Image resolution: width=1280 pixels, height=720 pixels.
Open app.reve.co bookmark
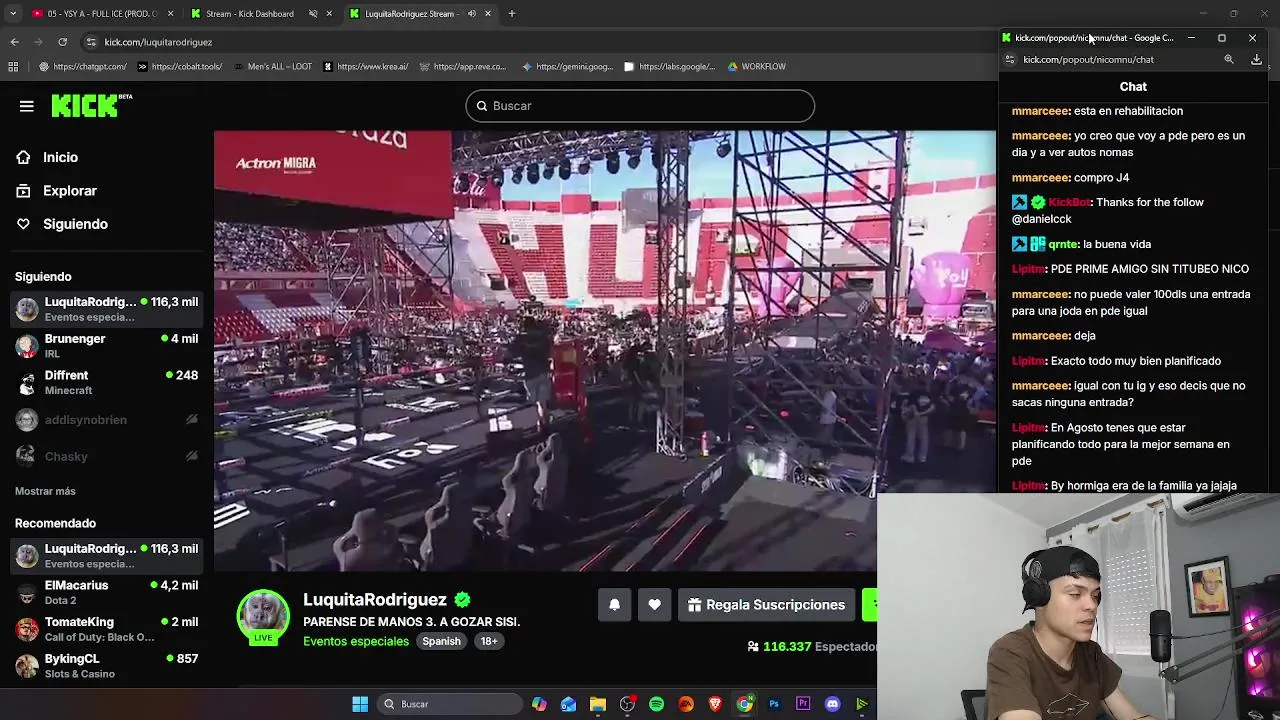click(463, 67)
